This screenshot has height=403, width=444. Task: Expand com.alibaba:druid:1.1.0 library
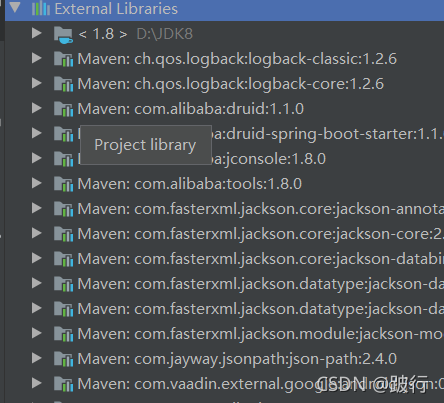click(36, 108)
